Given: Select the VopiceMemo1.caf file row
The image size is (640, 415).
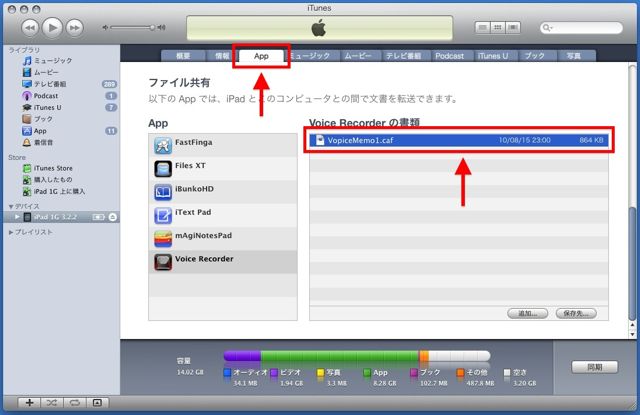Looking at the screenshot, I should click(459, 140).
